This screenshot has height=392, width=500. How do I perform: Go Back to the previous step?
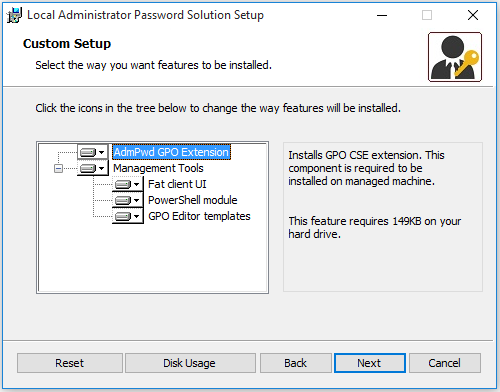click(x=296, y=363)
